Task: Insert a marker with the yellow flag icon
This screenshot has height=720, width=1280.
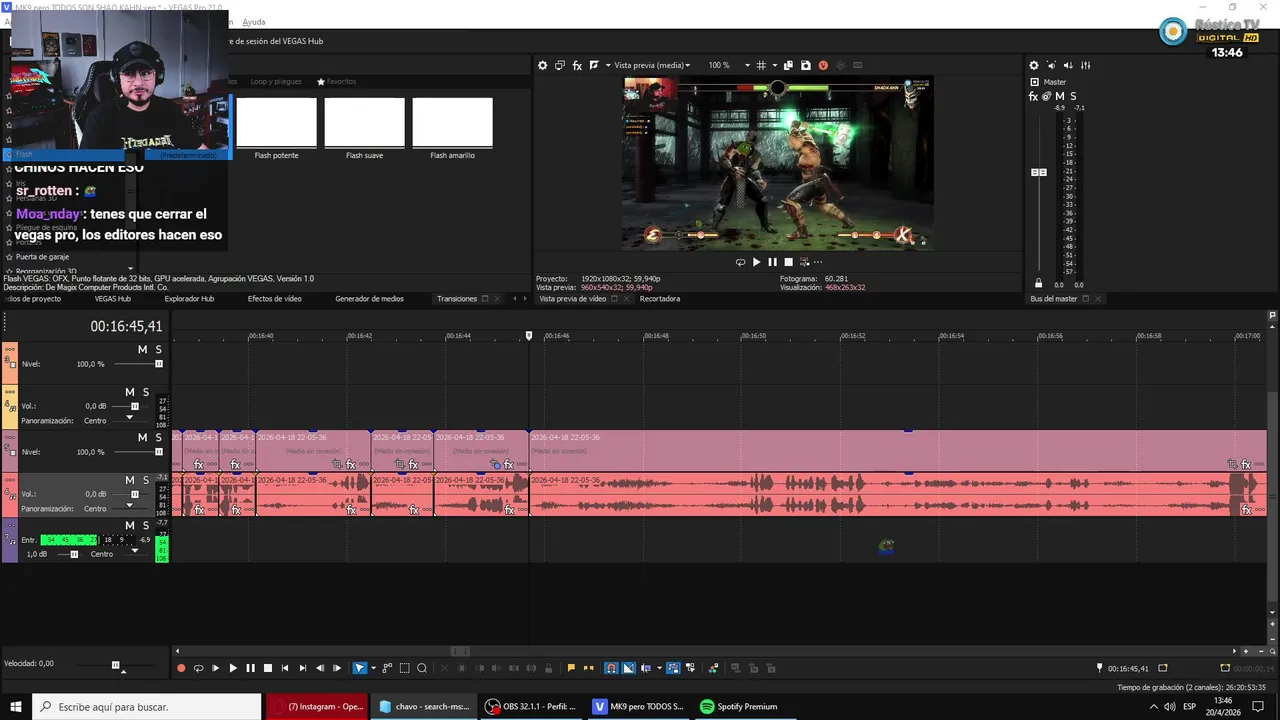Action: (x=570, y=668)
